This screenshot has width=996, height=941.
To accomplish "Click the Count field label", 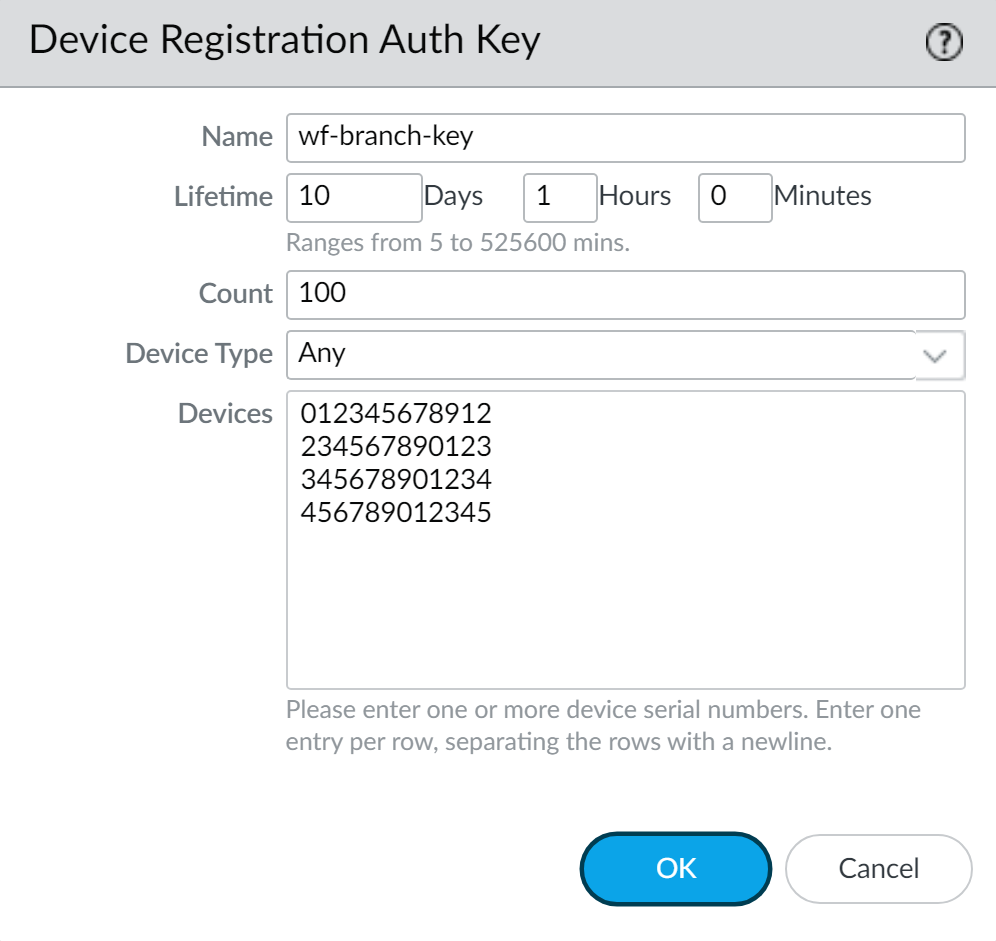I will point(235,294).
